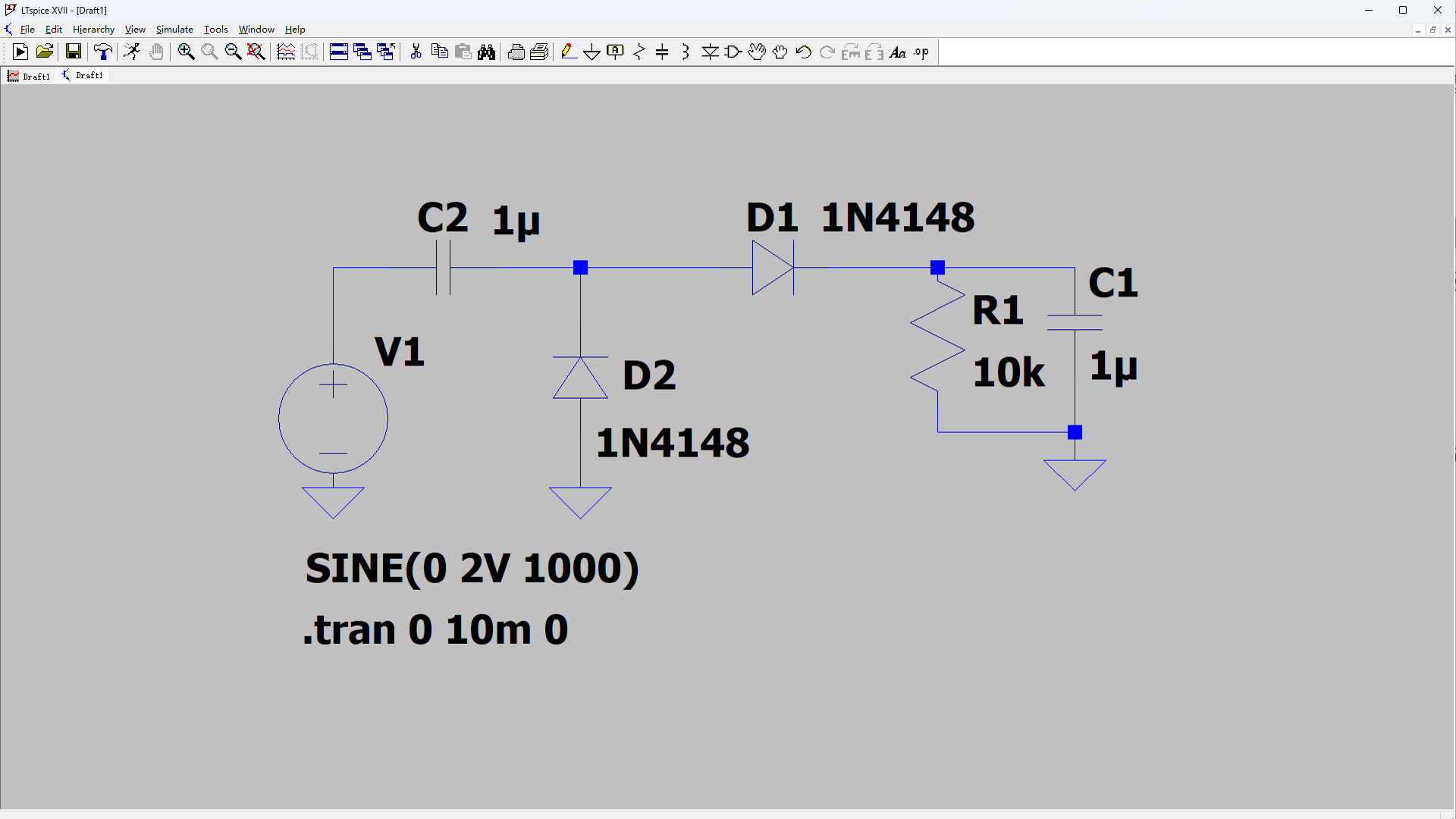
Task: Select the Inductor component tool
Action: click(x=686, y=52)
